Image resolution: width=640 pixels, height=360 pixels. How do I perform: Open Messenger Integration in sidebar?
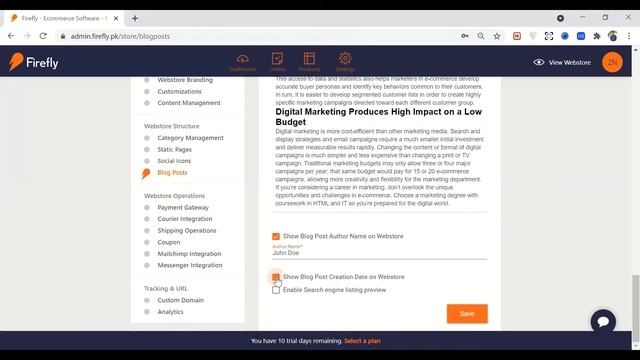point(190,265)
